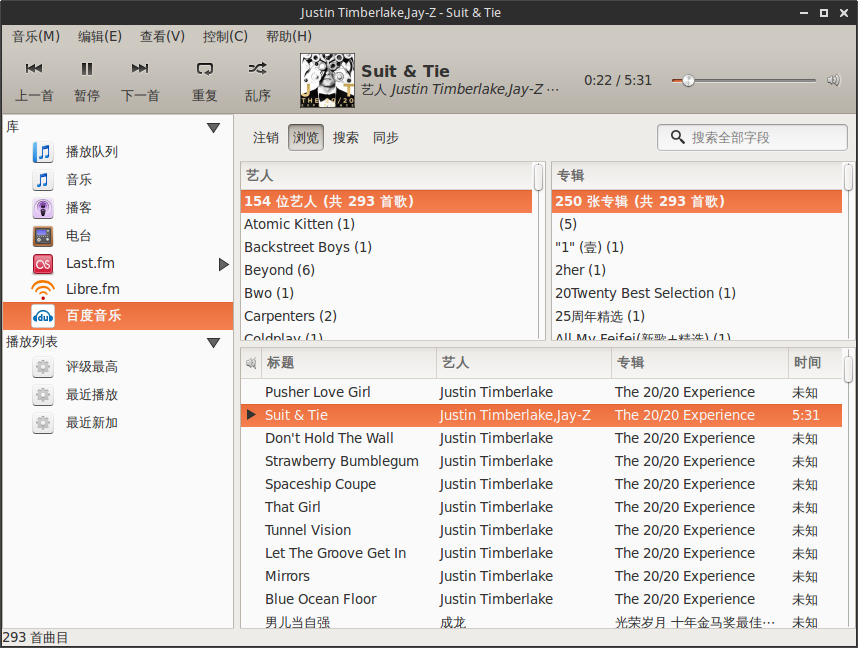This screenshot has width=858, height=648.
Task: Open 播客 podcasts source
Action: pyautogui.click(x=117, y=208)
